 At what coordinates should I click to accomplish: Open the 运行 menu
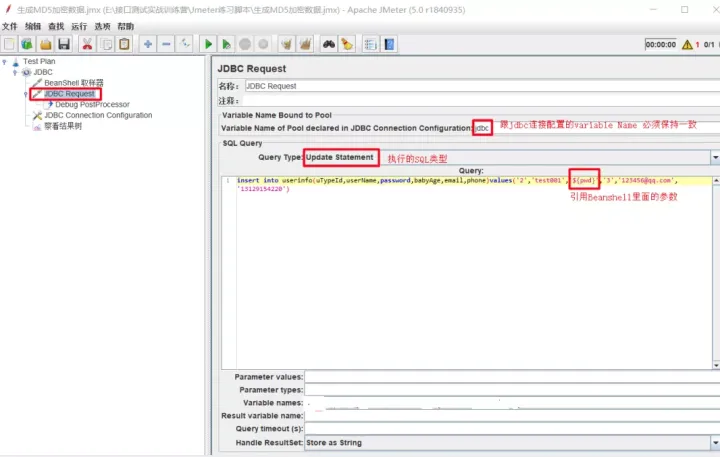[x=79, y=26]
